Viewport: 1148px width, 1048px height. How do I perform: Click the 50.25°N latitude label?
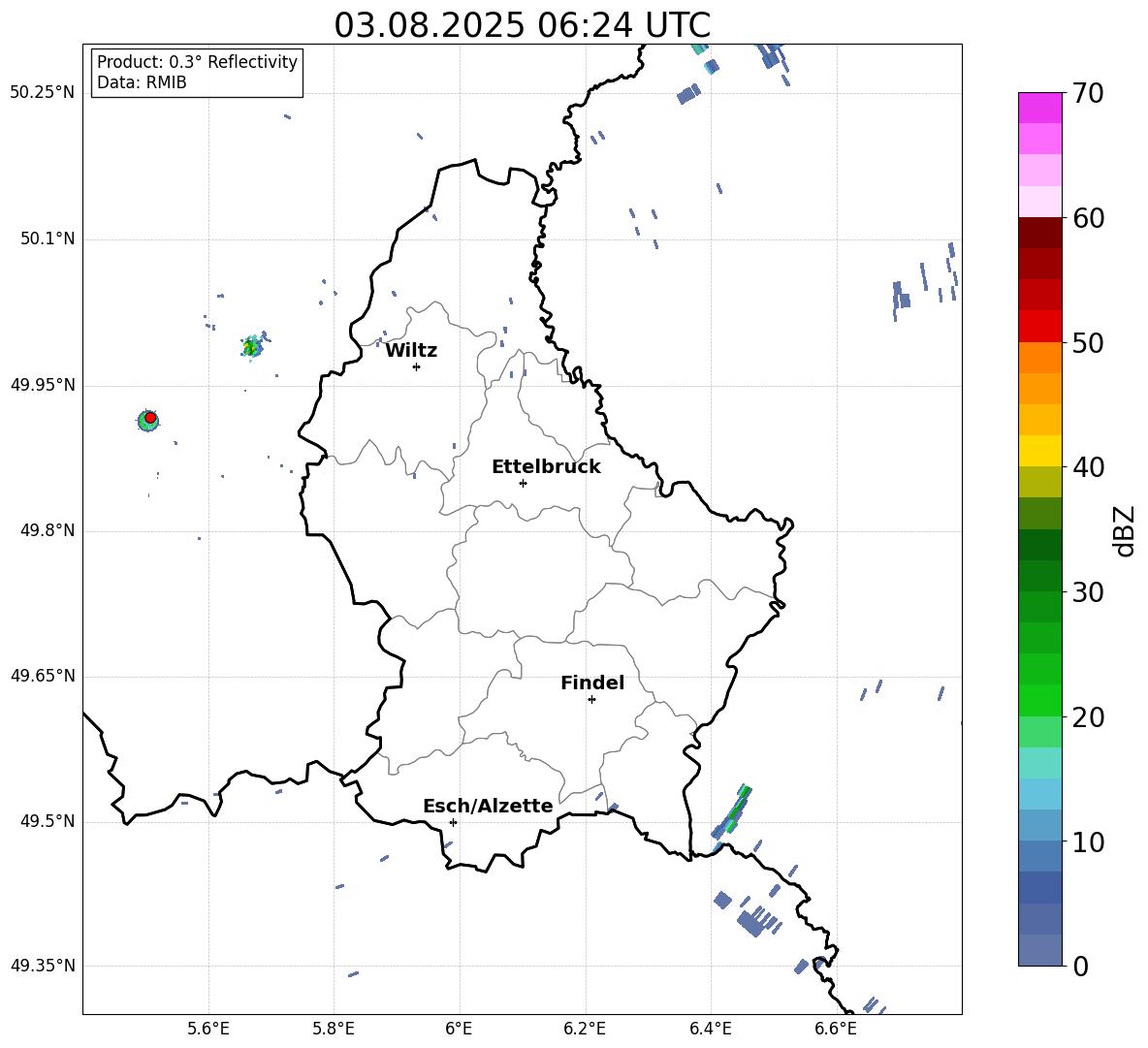[42, 93]
